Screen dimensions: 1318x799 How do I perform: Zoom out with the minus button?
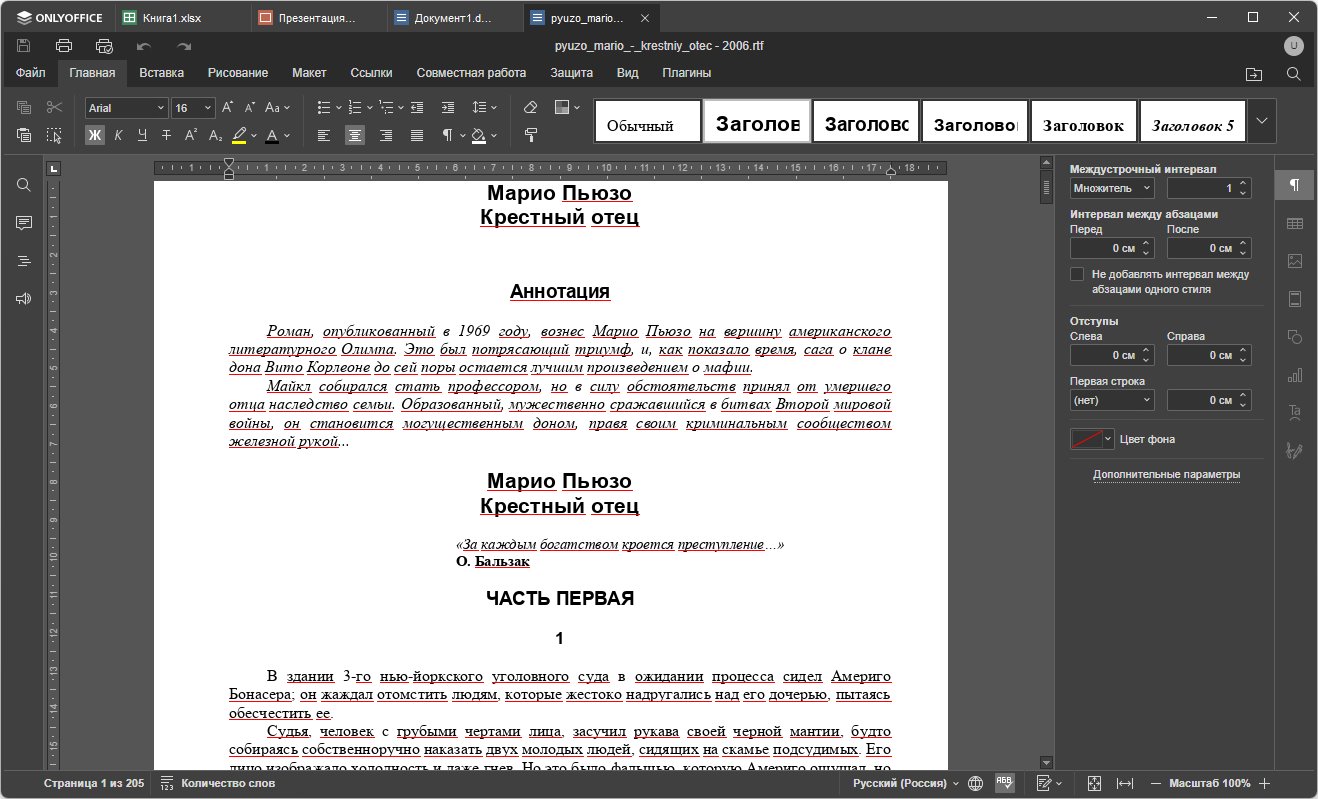1156,783
